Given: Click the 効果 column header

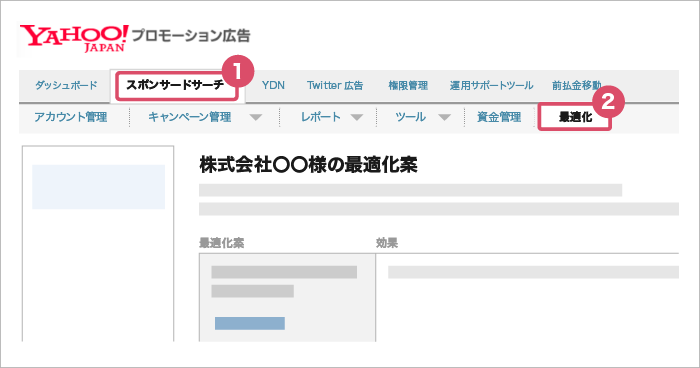Looking at the screenshot, I should coord(387,243).
